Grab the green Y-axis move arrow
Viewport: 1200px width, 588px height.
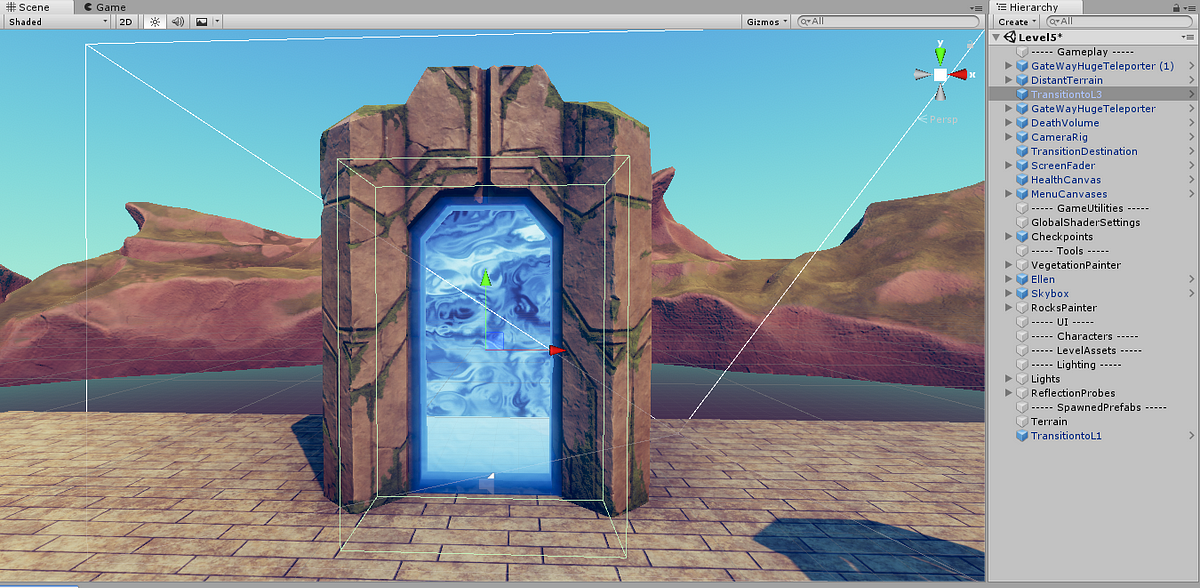tap(487, 278)
